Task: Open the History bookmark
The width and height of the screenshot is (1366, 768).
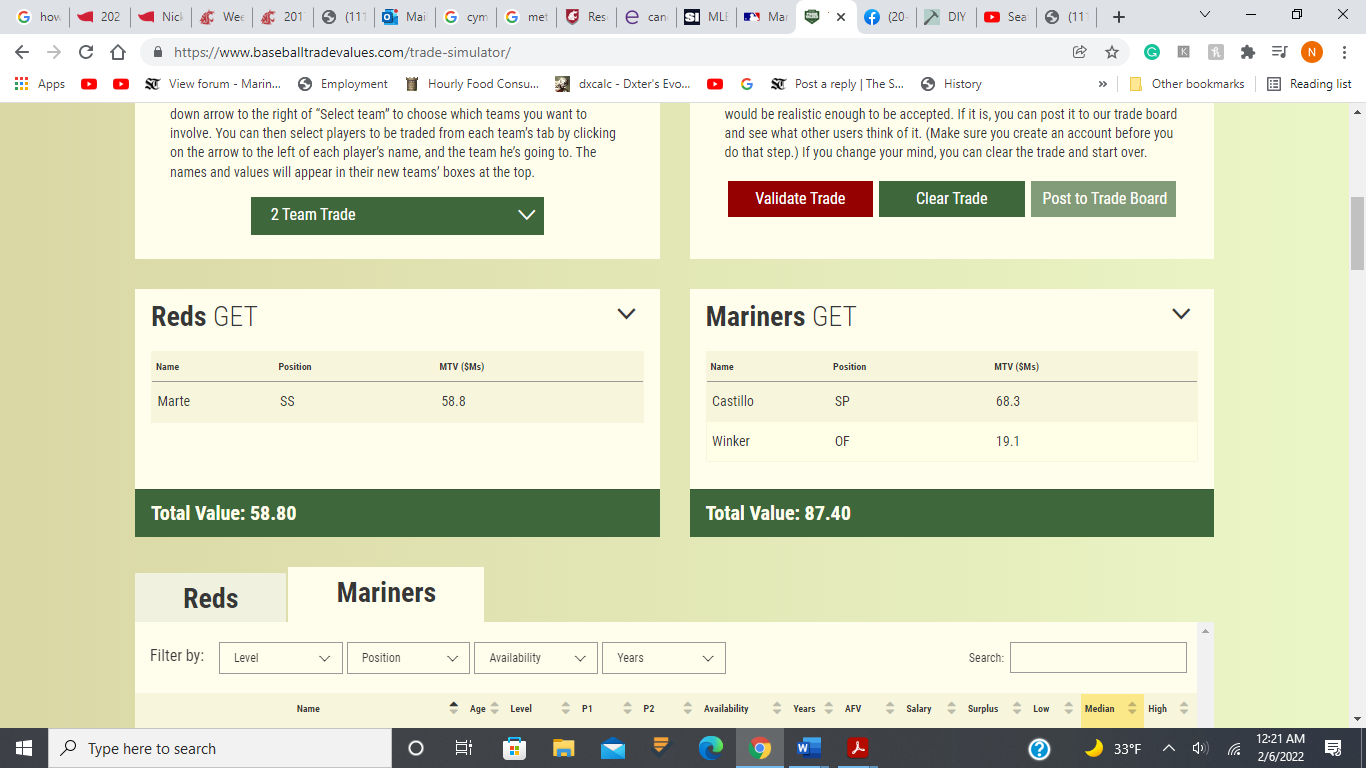Action: (x=951, y=84)
